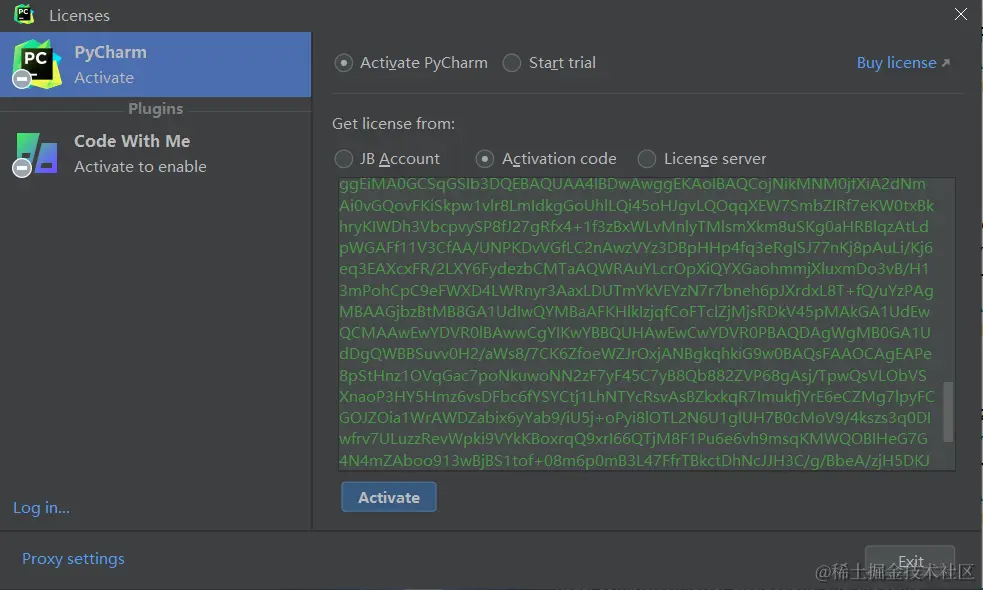Open the Buy license link
This screenshot has width=983, height=590.
click(x=896, y=61)
